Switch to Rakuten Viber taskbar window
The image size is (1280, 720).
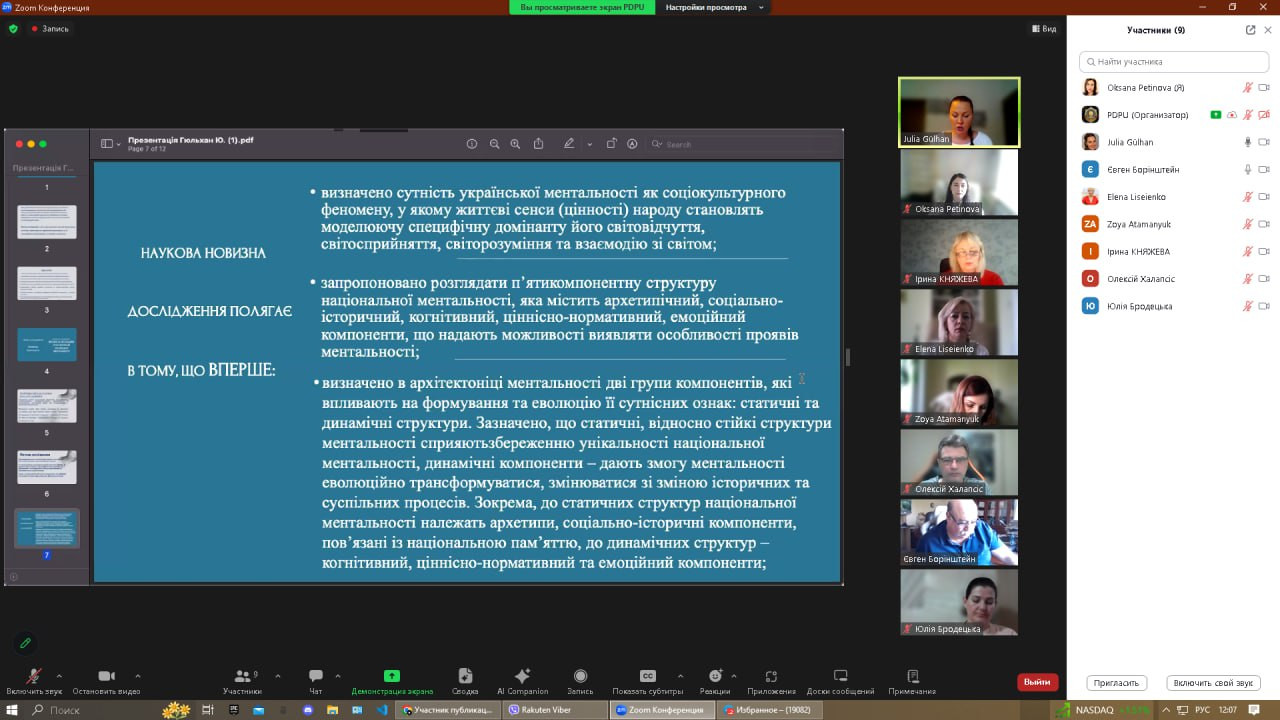tap(555, 710)
